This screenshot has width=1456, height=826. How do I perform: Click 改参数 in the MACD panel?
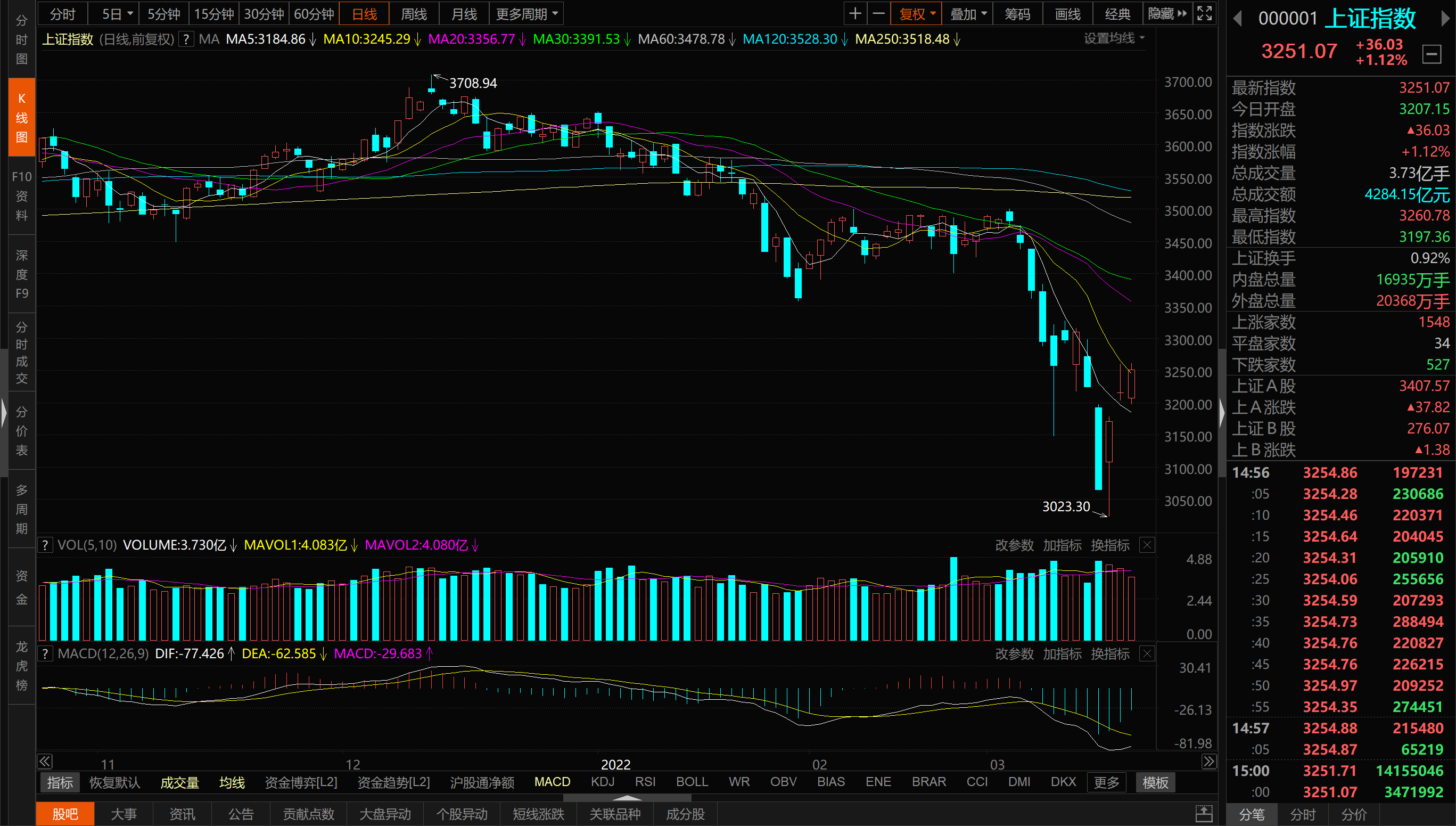1014,653
